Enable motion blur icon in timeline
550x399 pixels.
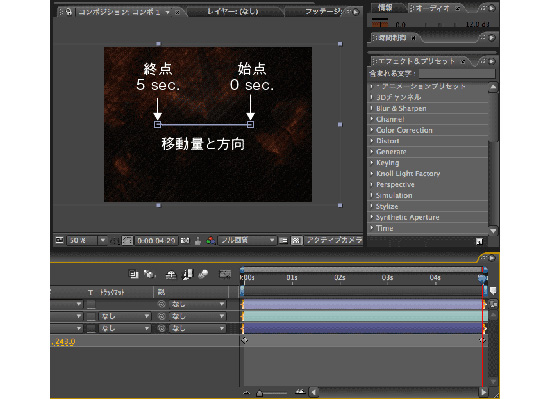(203, 274)
